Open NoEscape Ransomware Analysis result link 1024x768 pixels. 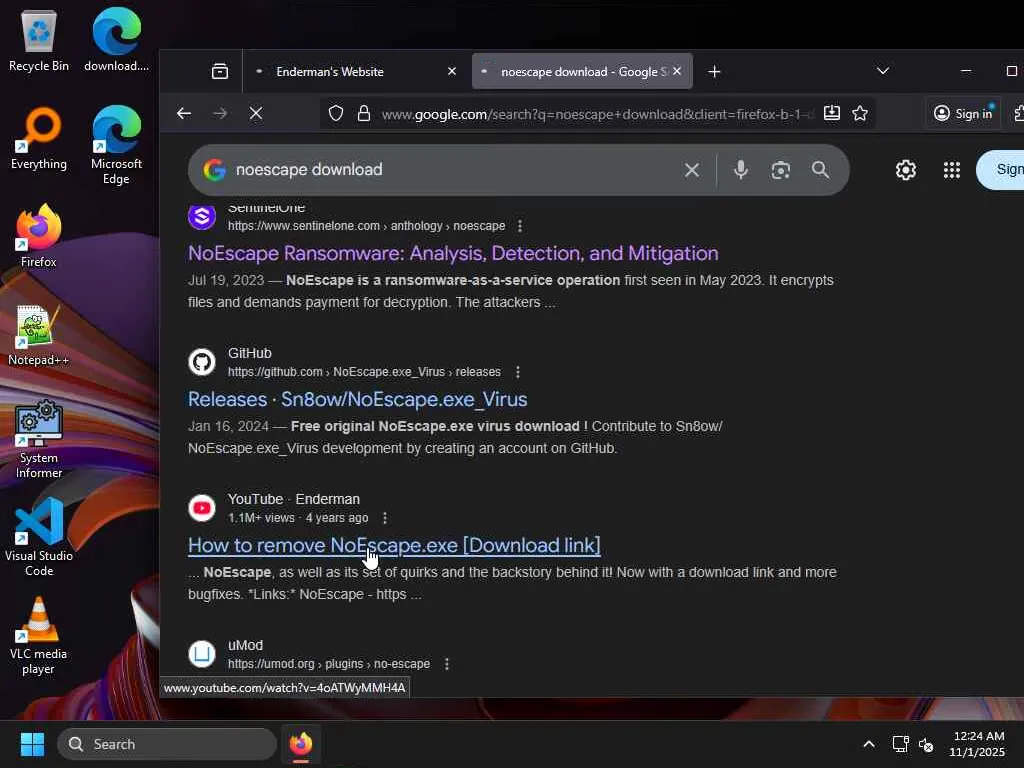pos(453,253)
